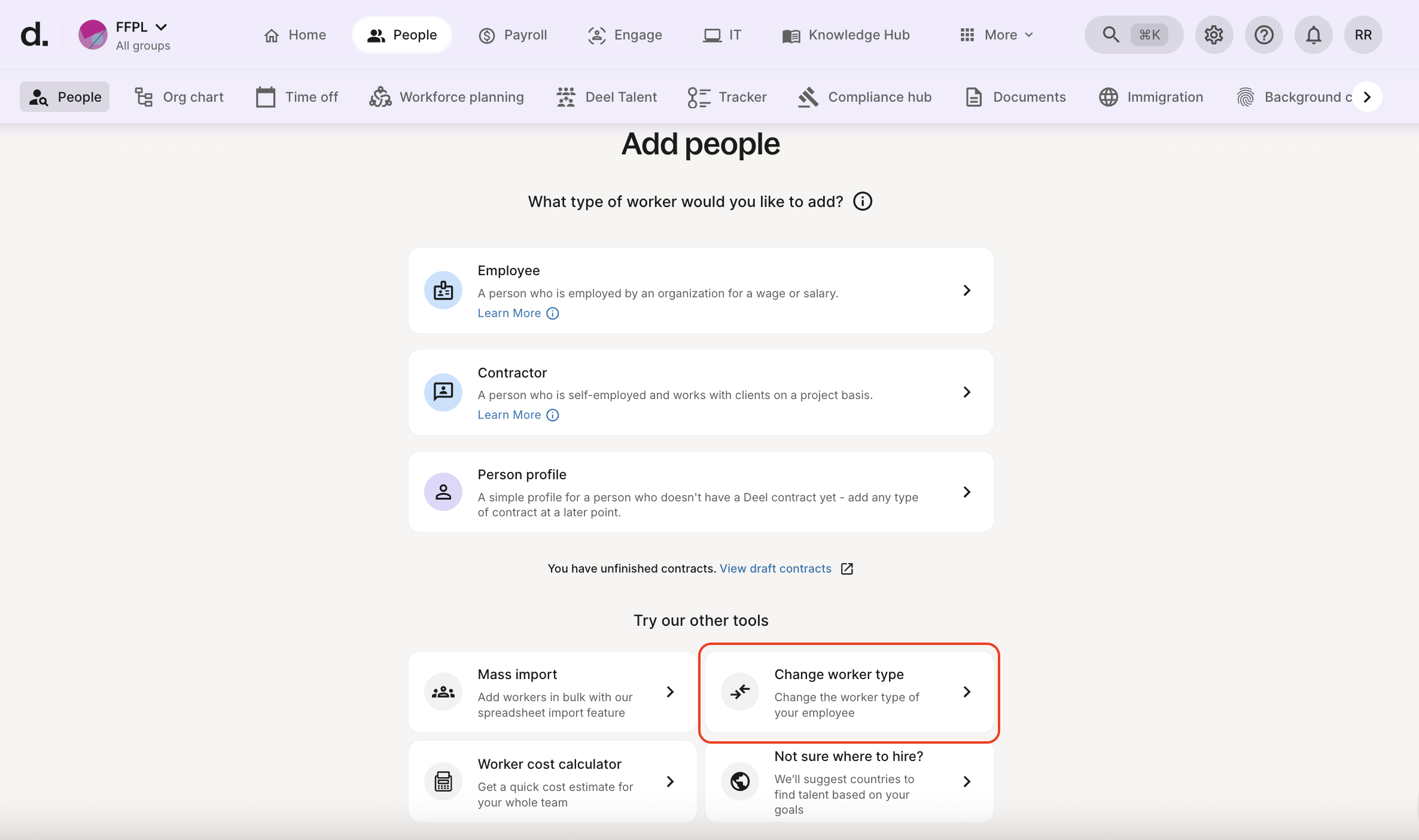The width and height of the screenshot is (1419, 840).
Task: Open settings gear icon
Action: pyautogui.click(x=1214, y=35)
